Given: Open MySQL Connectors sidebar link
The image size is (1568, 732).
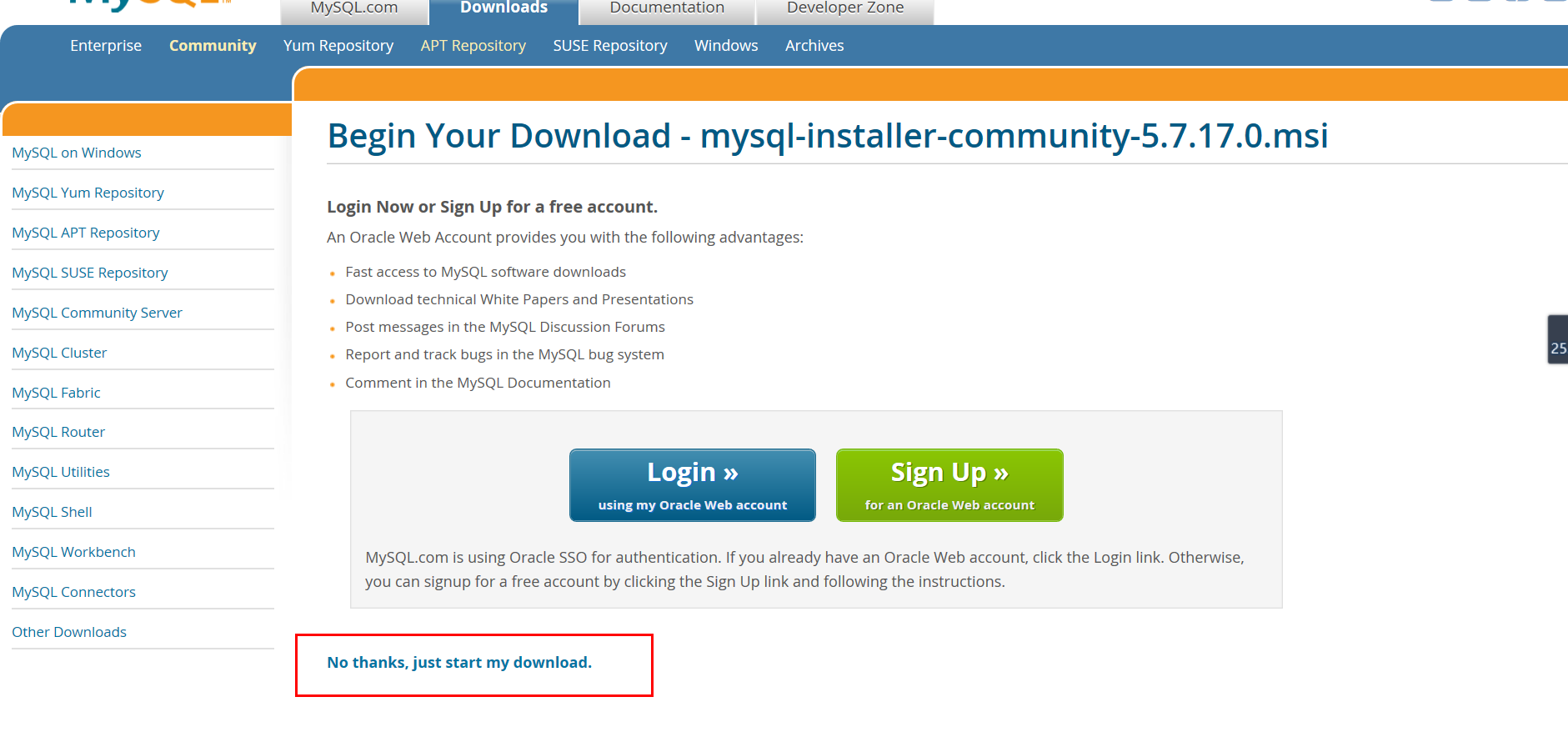Looking at the screenshot, I should click(73, 592).
